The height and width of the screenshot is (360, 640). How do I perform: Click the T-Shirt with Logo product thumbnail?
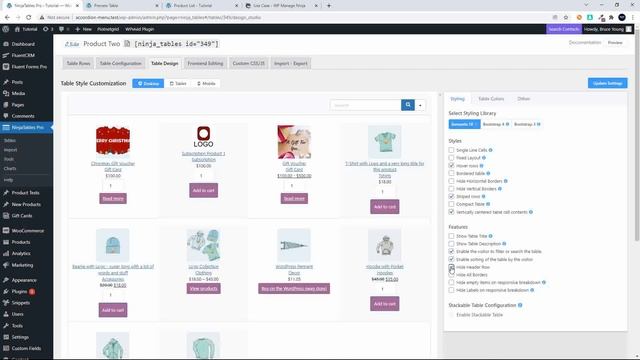[x=384, y=141]
